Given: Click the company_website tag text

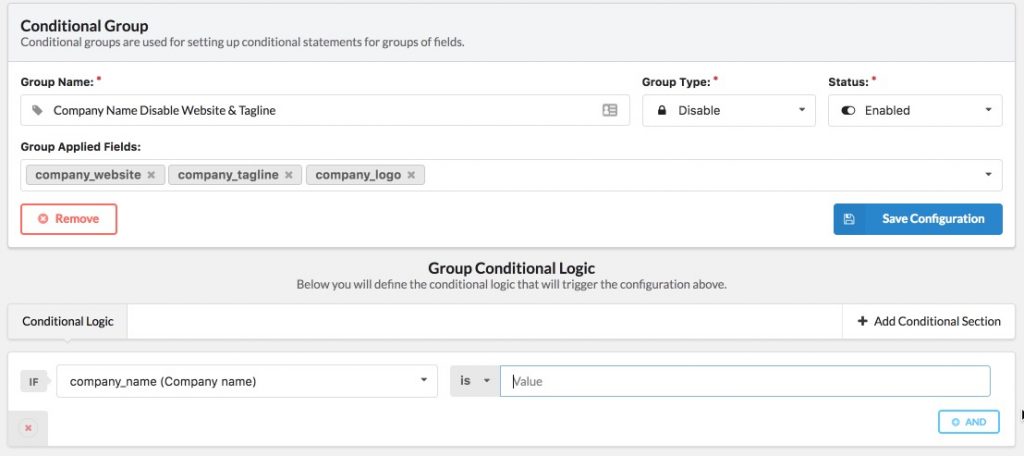Looking at the screenshot, I should [x=88, y=175].
